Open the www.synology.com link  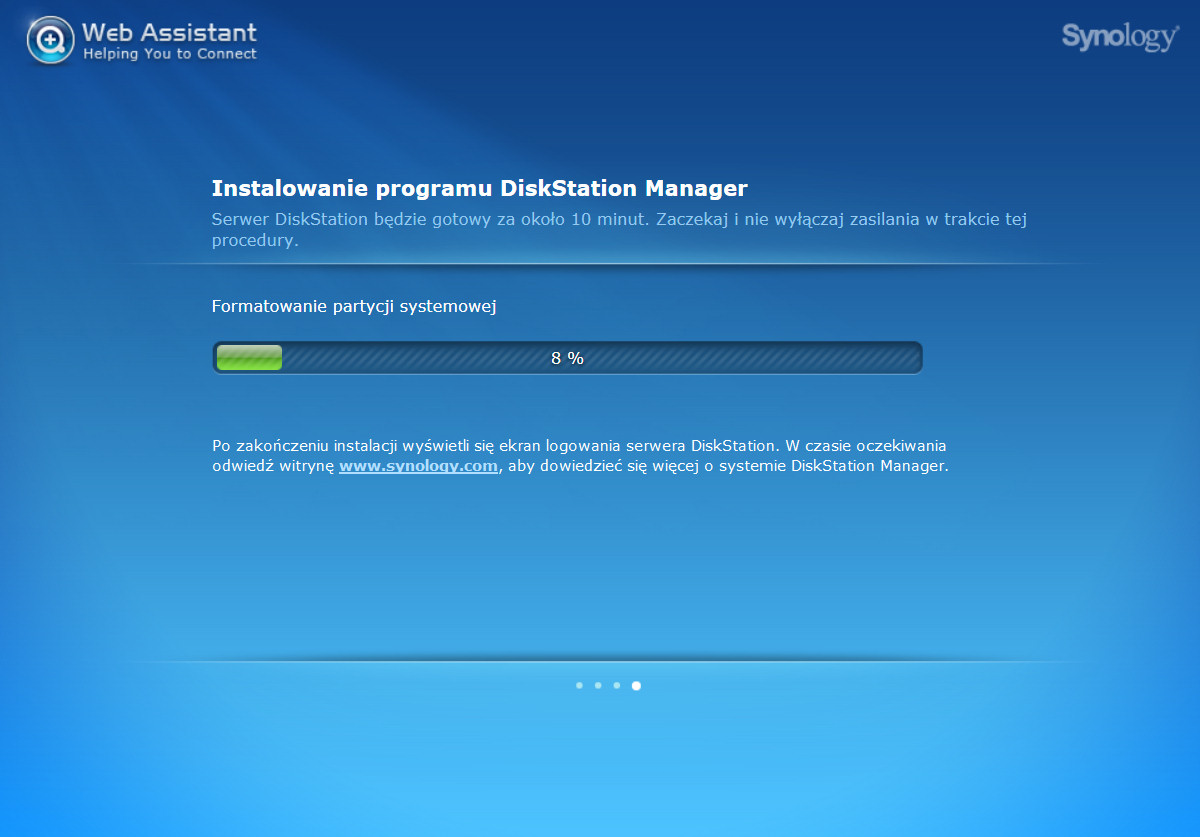pyautogui.click(x=418, y=466)
